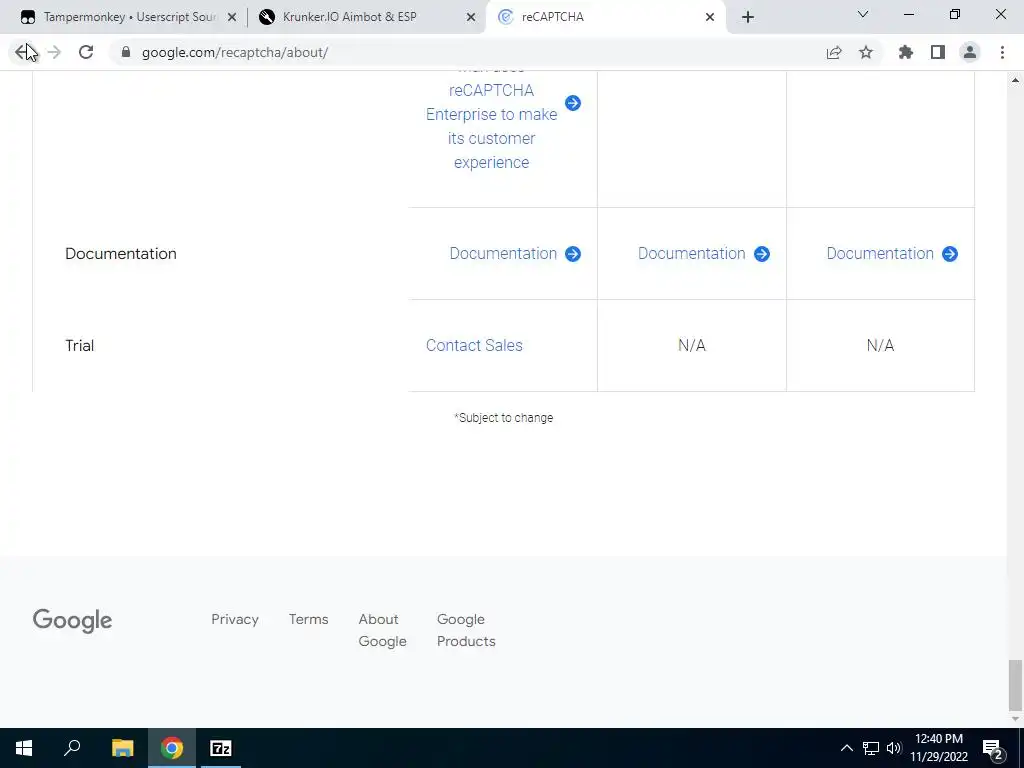Click arrow icon of first Documentation link

click(573, 254)
